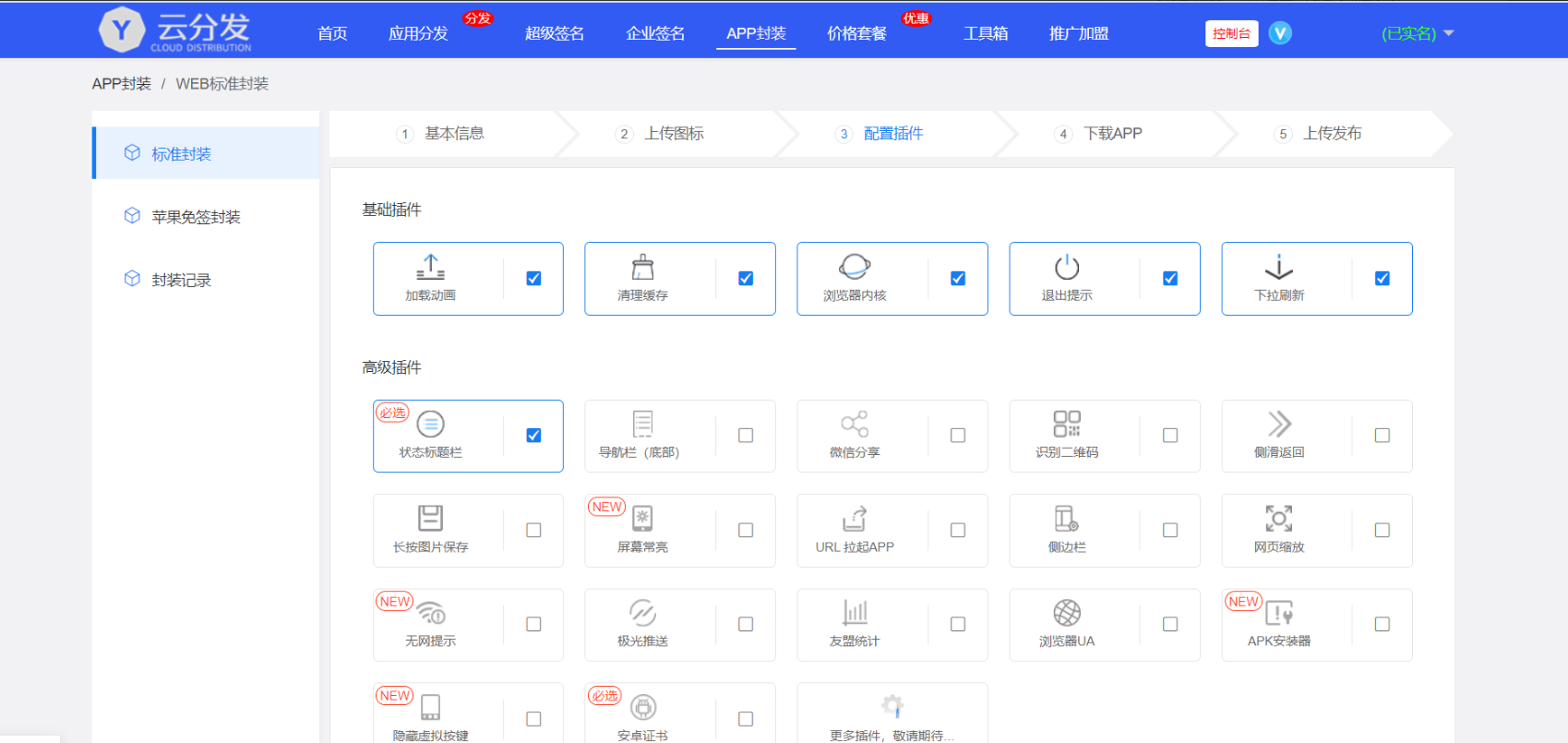Click the 识别二维码 QR icon
This screenshot has width=1568, height=743.
coord(1067,424)
